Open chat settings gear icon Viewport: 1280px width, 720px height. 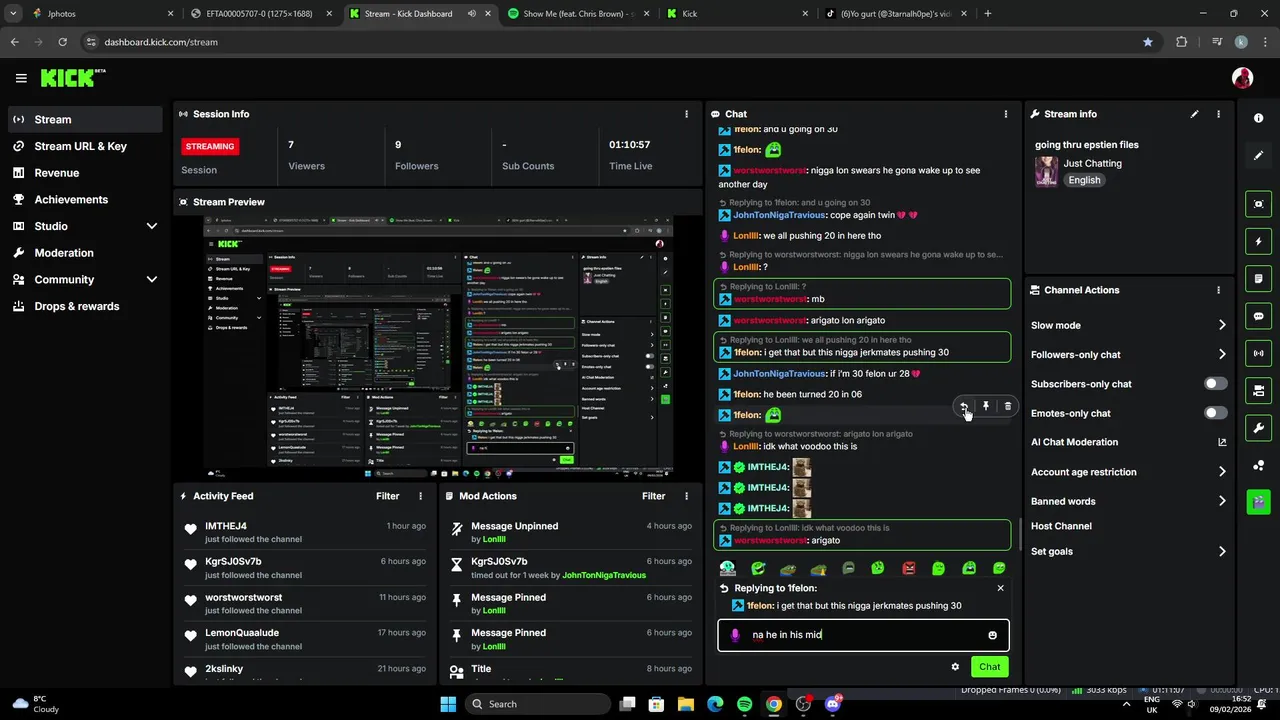955,667
